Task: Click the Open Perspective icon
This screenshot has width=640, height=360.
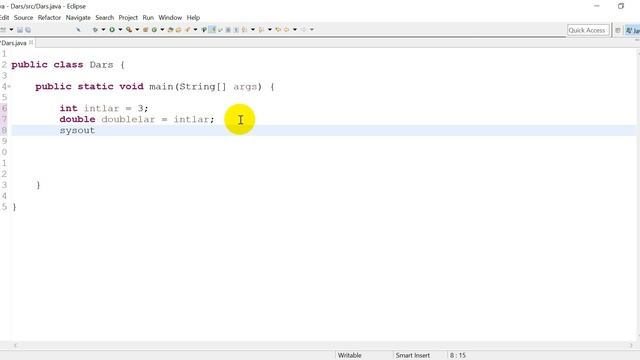Action: 618,30
